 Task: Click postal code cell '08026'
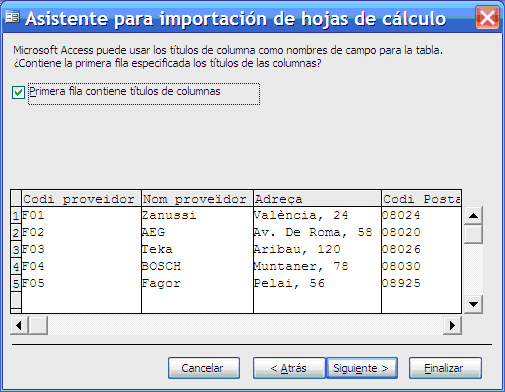coord(422,249)
